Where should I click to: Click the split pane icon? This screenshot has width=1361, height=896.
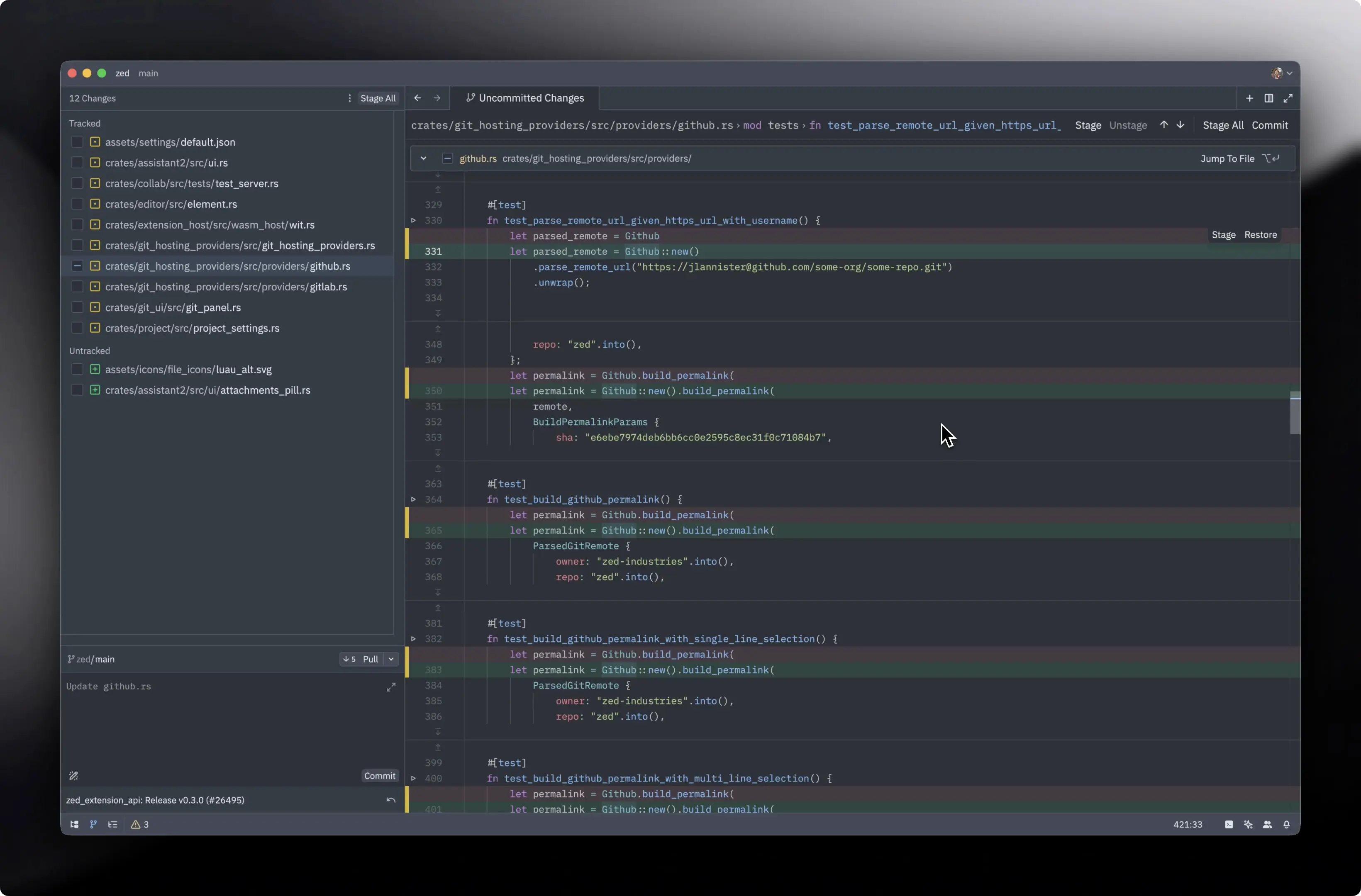click(1268, 98)
